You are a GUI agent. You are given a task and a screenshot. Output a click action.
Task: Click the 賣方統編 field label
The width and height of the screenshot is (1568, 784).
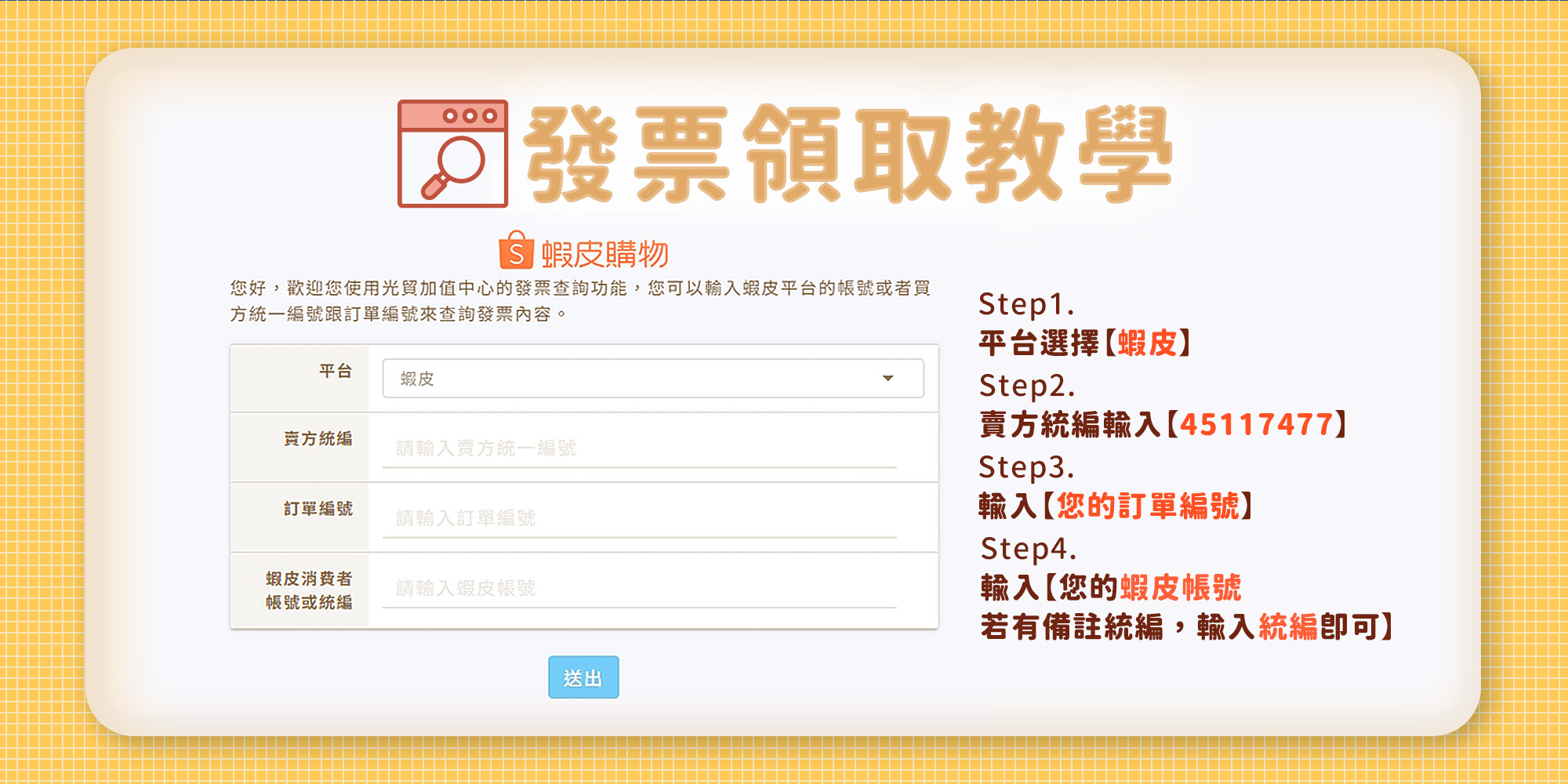pos(318,439)
